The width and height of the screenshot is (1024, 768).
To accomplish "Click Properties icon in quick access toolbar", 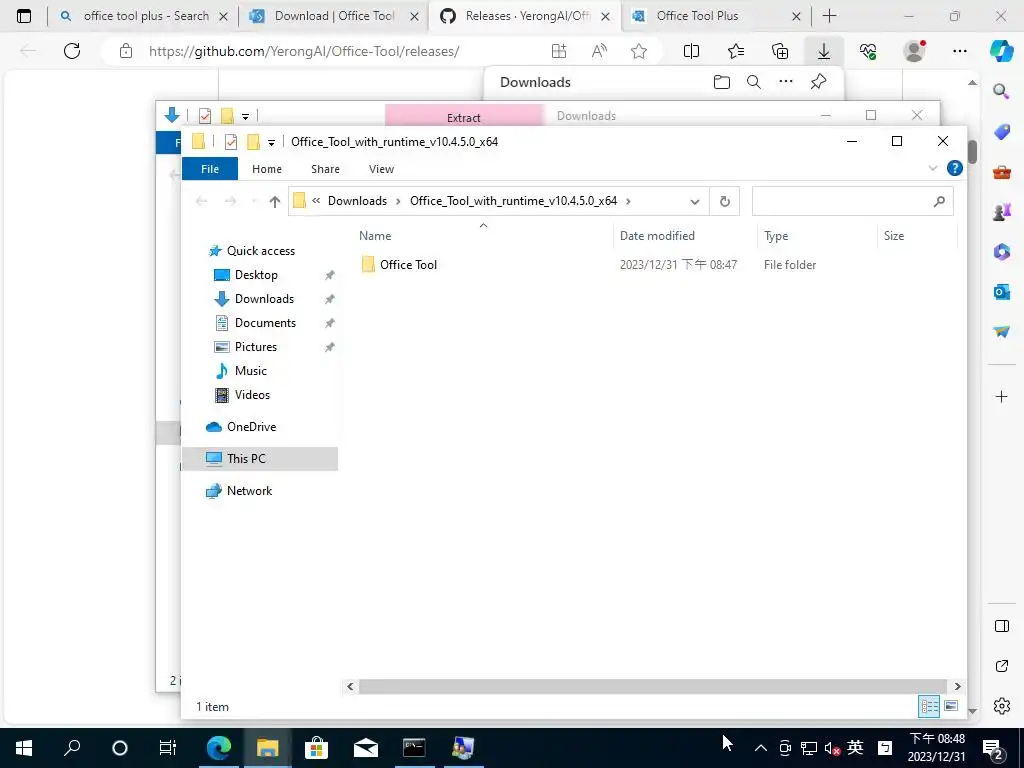I will 231,142.
